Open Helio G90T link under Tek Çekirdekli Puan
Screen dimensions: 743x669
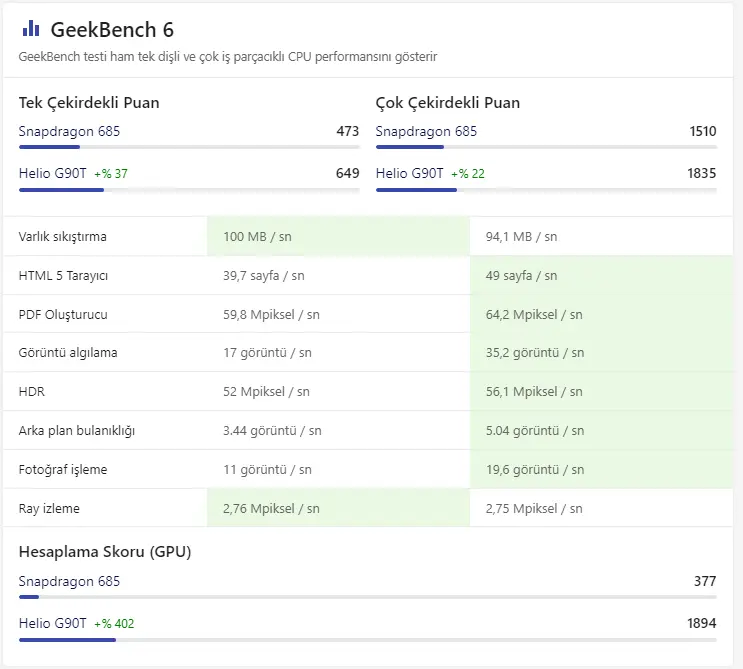(x=53, y=173)
